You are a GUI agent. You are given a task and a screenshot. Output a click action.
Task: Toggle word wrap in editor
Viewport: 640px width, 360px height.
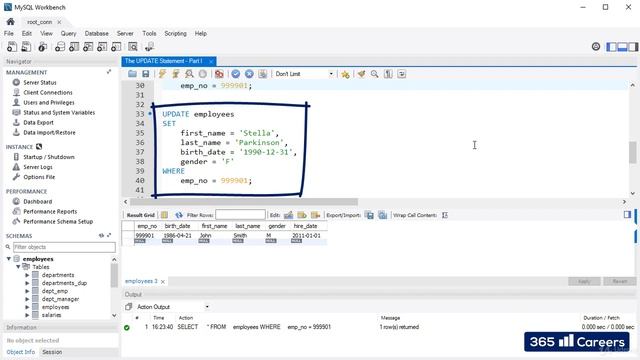(x=402, y=74)
